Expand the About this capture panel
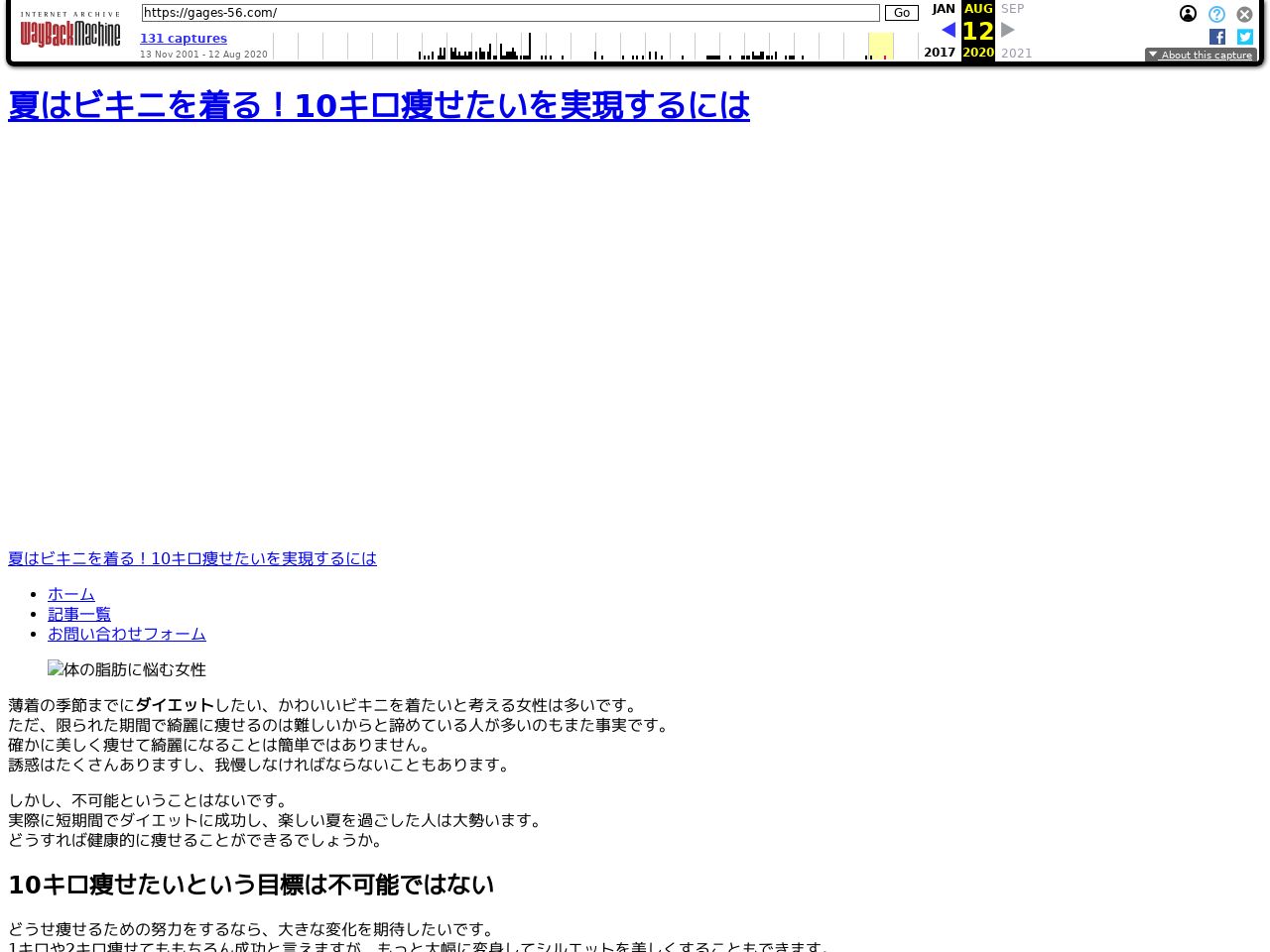 [1201, 56]
